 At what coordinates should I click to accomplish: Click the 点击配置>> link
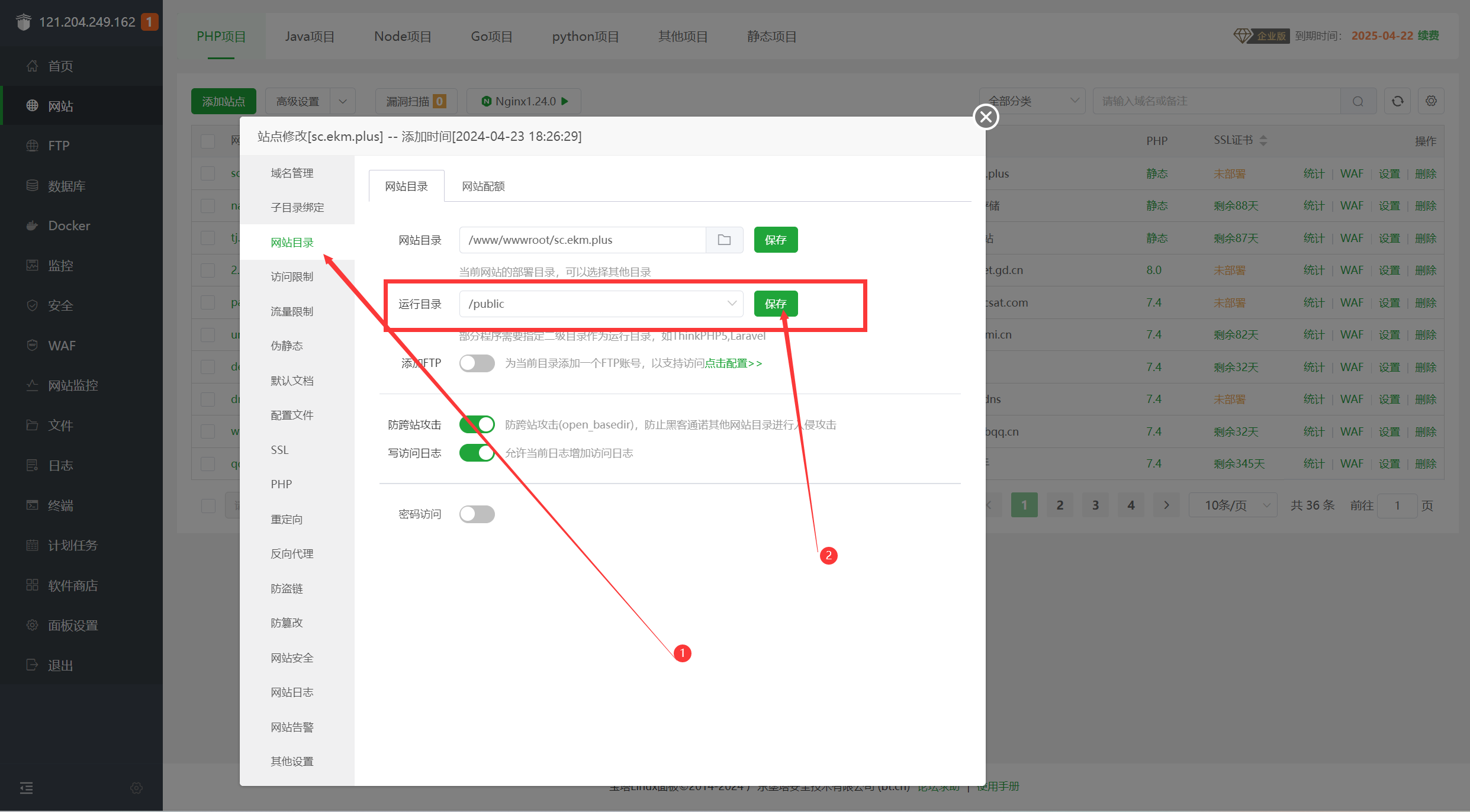click(733, 363)
